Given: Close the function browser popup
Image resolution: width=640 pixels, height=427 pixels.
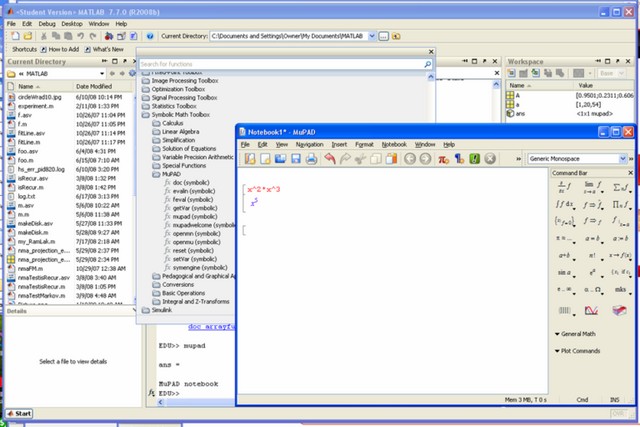Looking at the screenshot, I should click(x=431, y=52).
